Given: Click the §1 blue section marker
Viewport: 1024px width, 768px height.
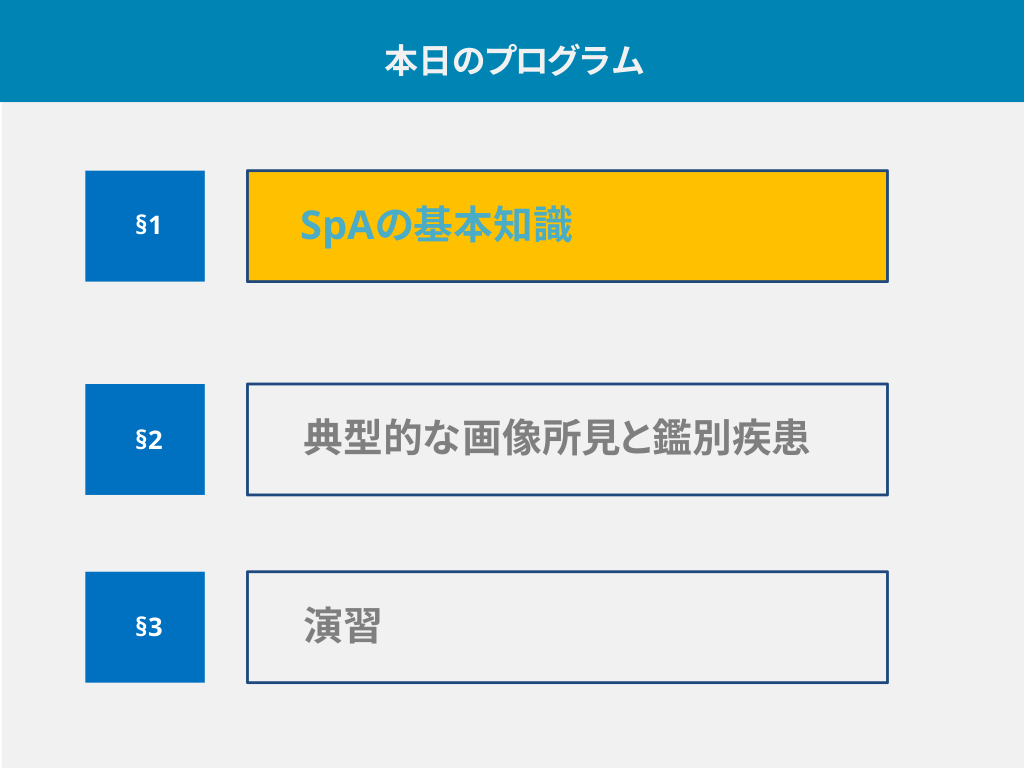Looking at the screenshot, I should click(145, 226).
